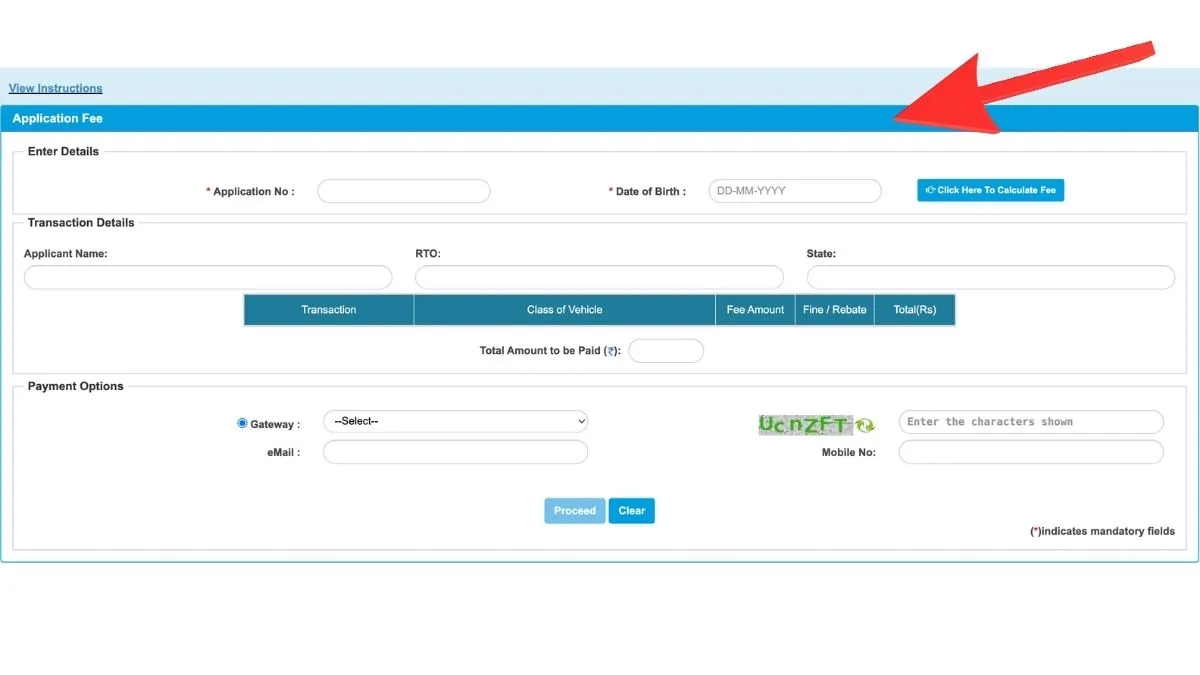The width and height of the screenshot is (1200, 675).
Task: Click the Total(Rs) column header
Action: coord(915,310)
